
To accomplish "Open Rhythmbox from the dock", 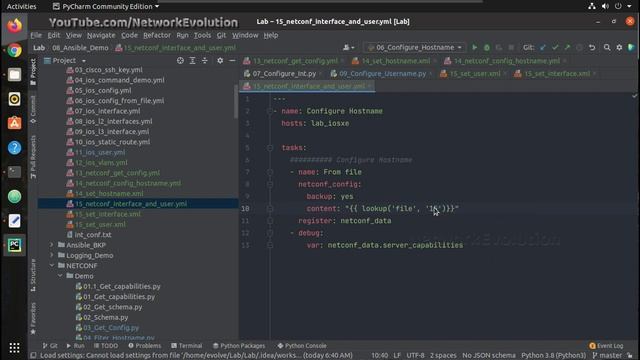I will tap(14, 99).
